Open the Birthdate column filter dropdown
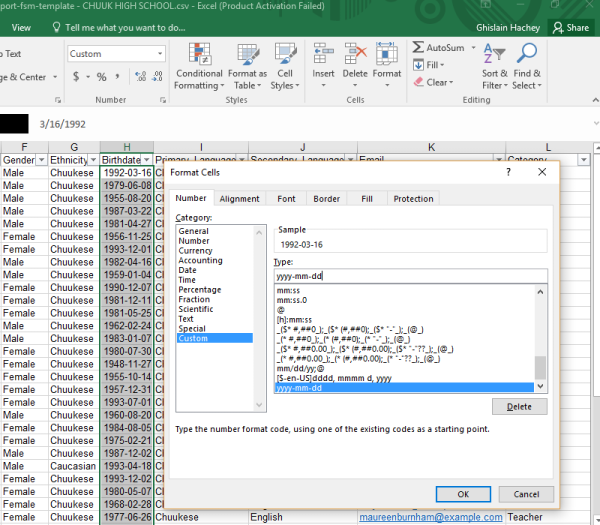This screenshot has width=600, height=525. [145, 160]
